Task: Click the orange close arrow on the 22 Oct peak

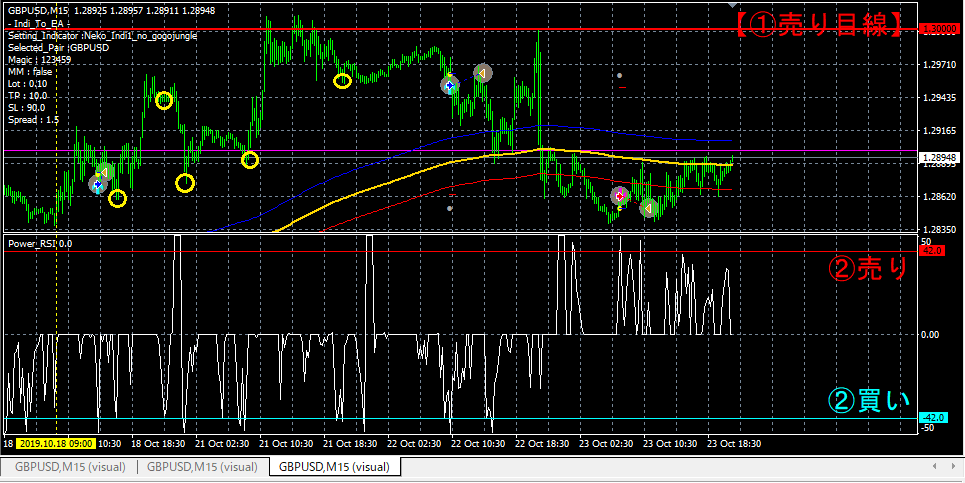Action: point(482,73)
